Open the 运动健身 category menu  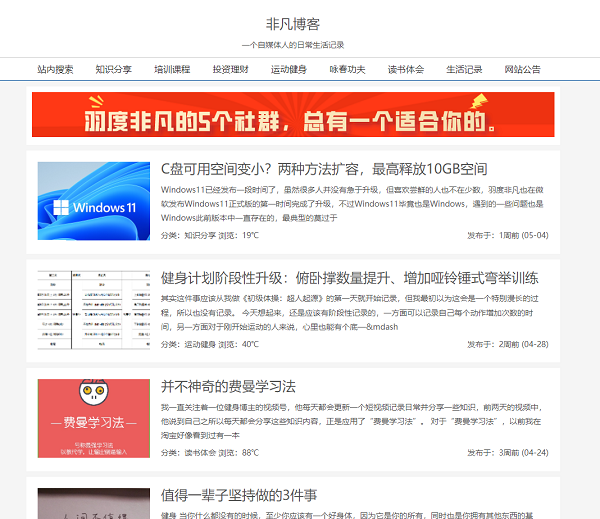pyautogui.click(x=289, y=69)
